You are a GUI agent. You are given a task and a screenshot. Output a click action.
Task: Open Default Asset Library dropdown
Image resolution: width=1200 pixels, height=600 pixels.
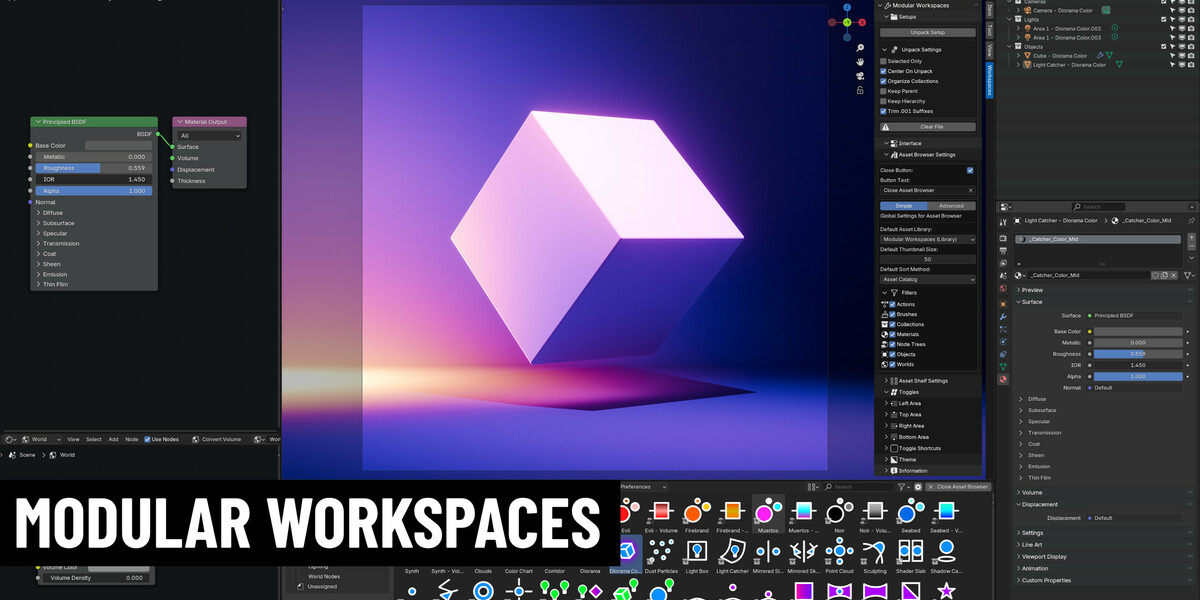coord(928,240)
